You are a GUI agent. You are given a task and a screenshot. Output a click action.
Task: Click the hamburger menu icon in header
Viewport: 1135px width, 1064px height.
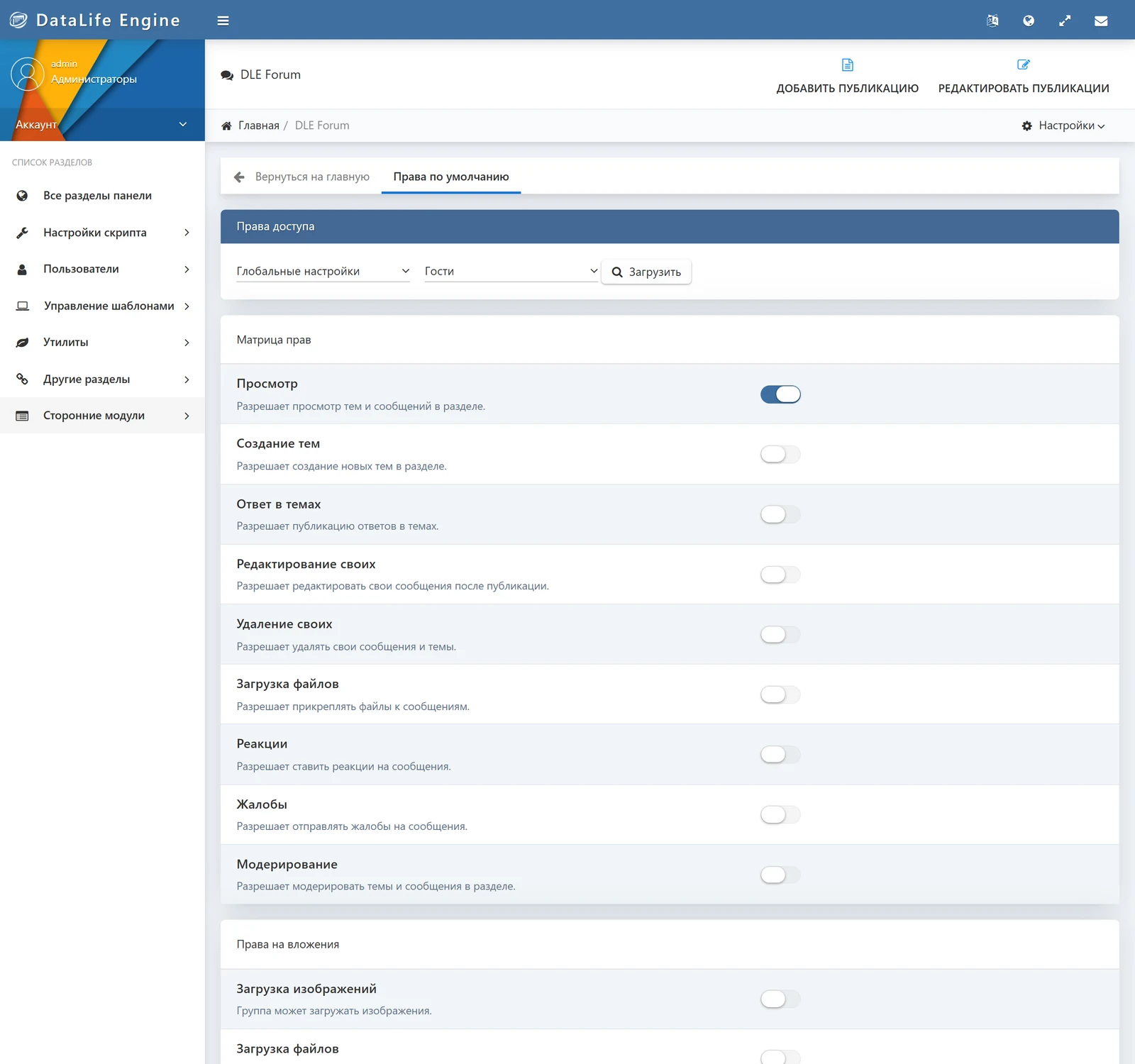(223, 21)
